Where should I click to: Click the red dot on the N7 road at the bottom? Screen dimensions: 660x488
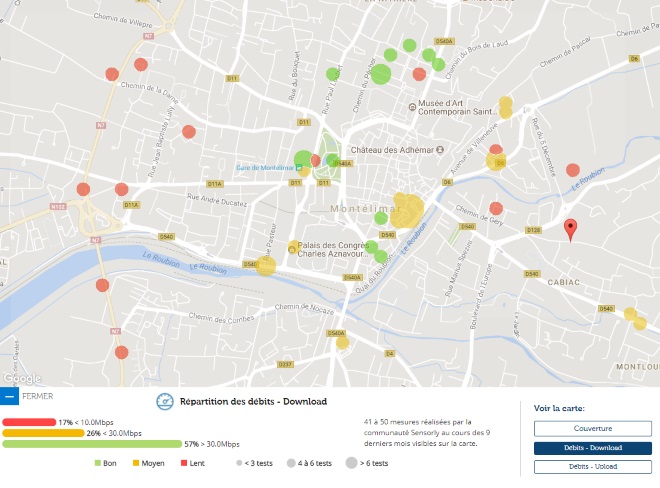click(x=122, y=352)
